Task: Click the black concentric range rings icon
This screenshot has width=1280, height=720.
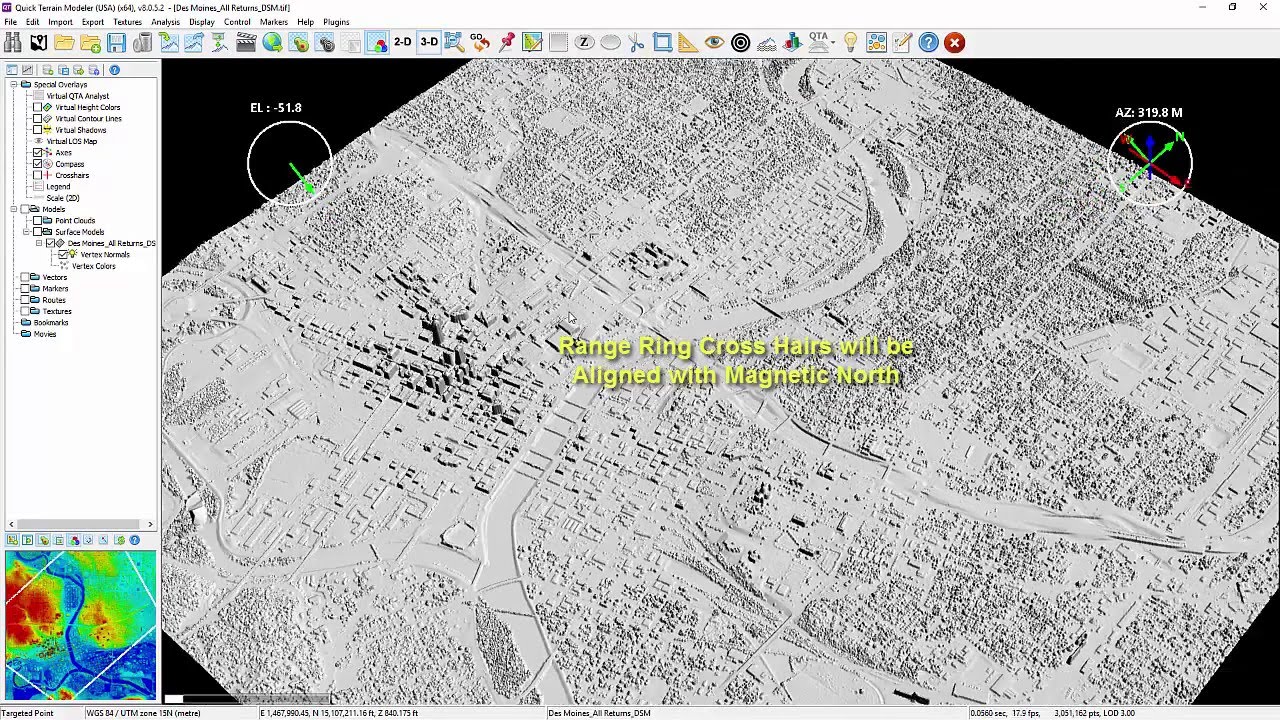Action: point(740,42)
